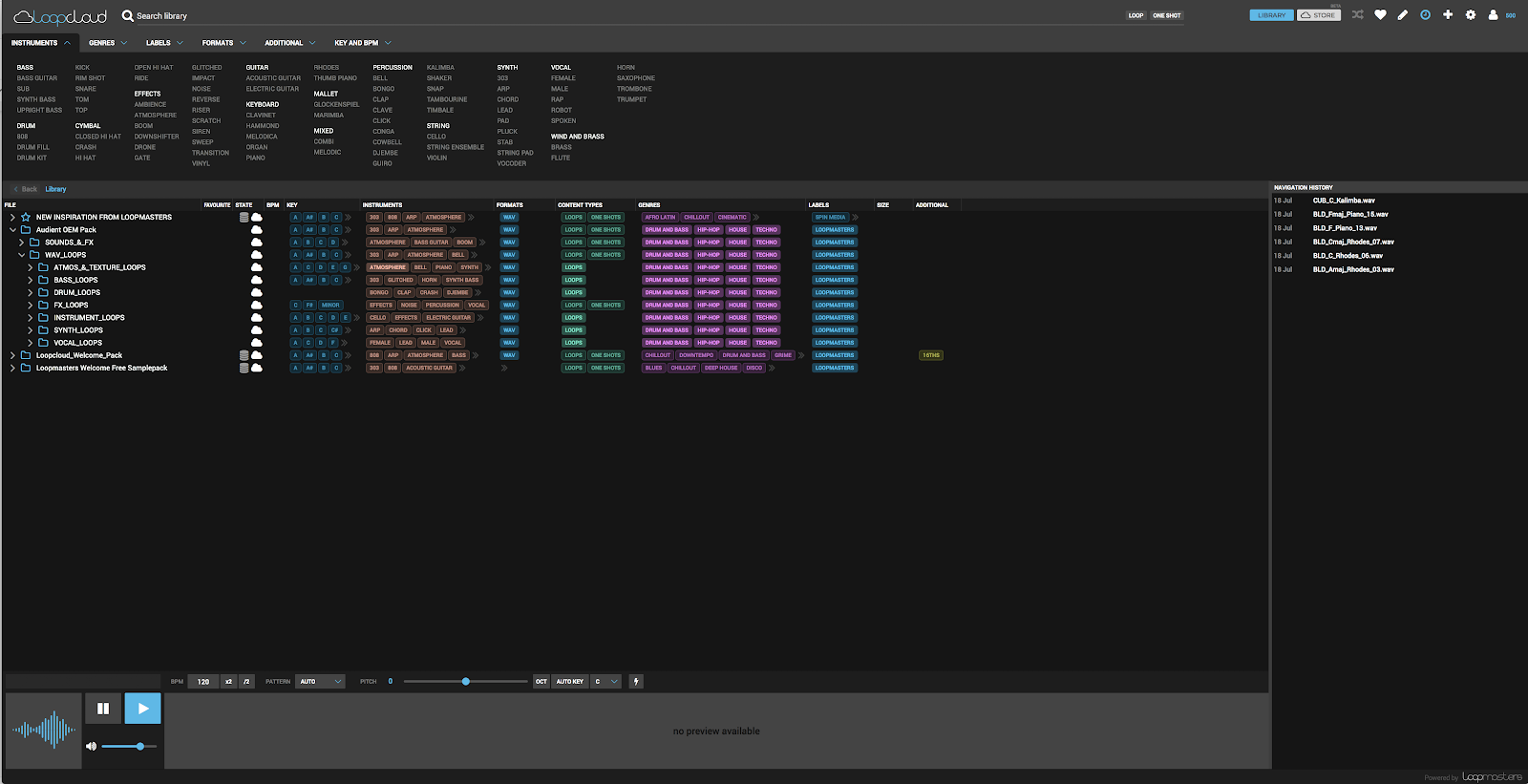Show more instruments arrow in SOUNDS_&_FX row
1528x784 pixels.
[x=482, y=243]
